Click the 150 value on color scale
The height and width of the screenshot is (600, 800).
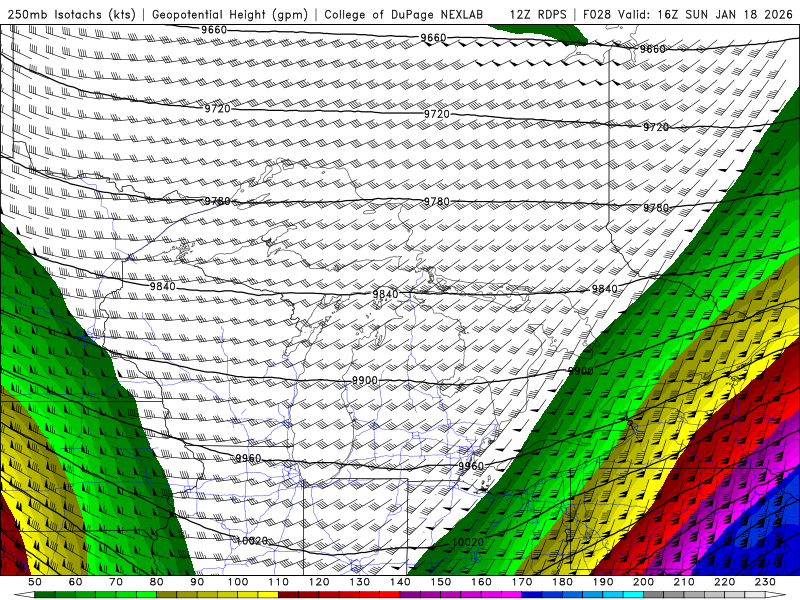pos(441,582)
